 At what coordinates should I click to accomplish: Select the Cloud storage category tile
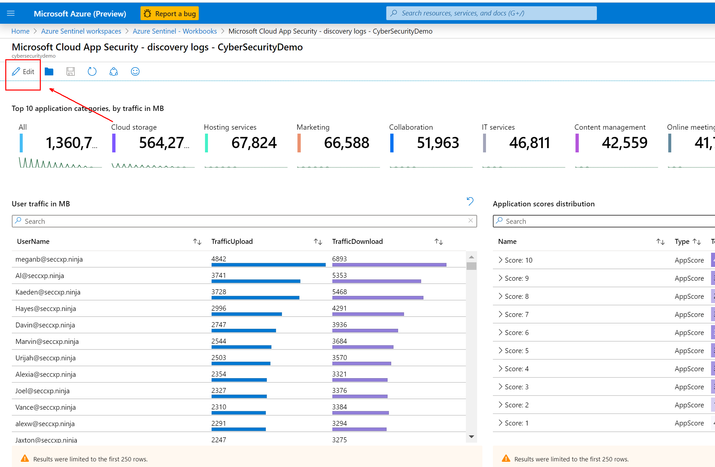pos(150,142)
